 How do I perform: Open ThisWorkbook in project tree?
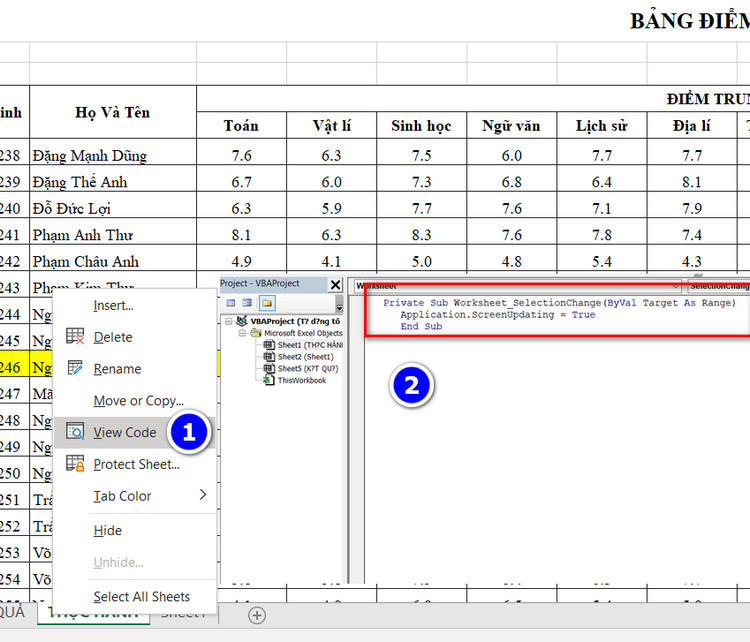tap(301, 380)
